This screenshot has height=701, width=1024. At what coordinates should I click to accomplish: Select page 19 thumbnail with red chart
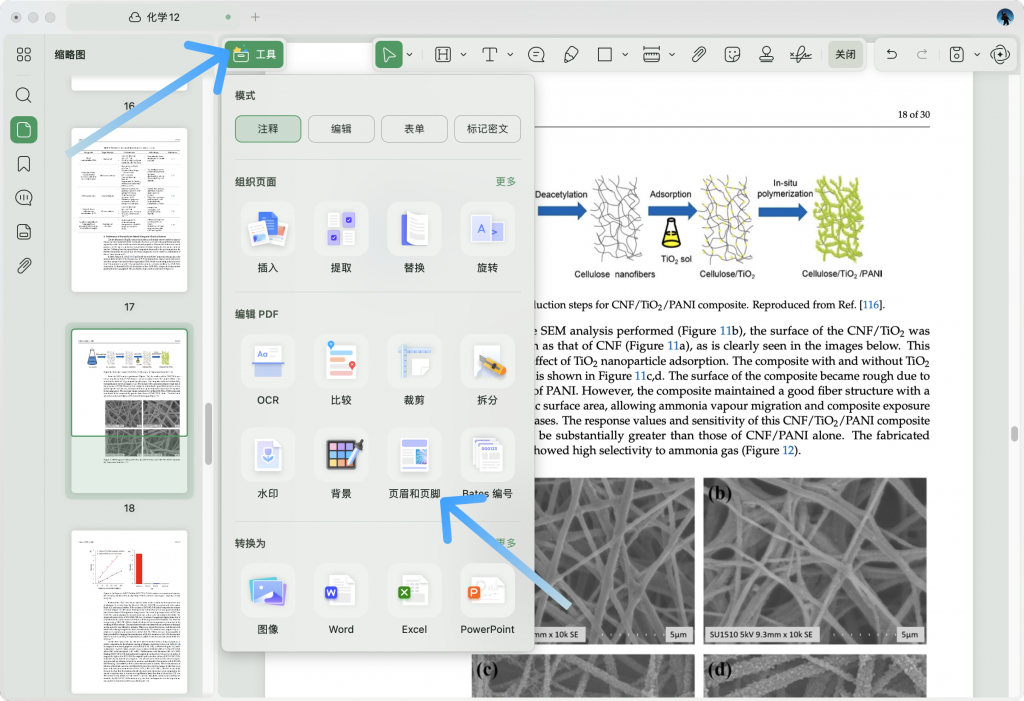[x=129, y=612]
